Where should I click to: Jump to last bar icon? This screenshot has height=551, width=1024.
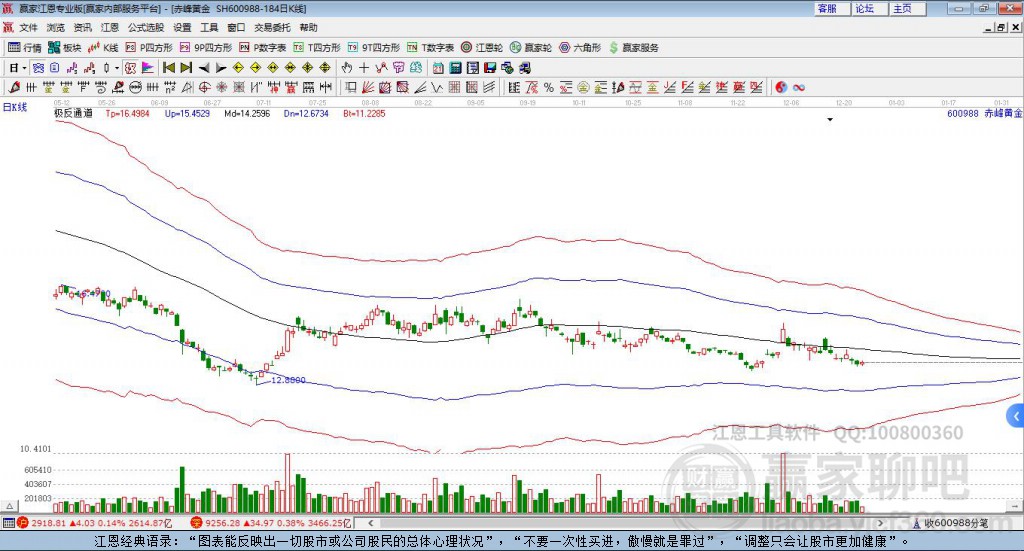pos(186,68)
